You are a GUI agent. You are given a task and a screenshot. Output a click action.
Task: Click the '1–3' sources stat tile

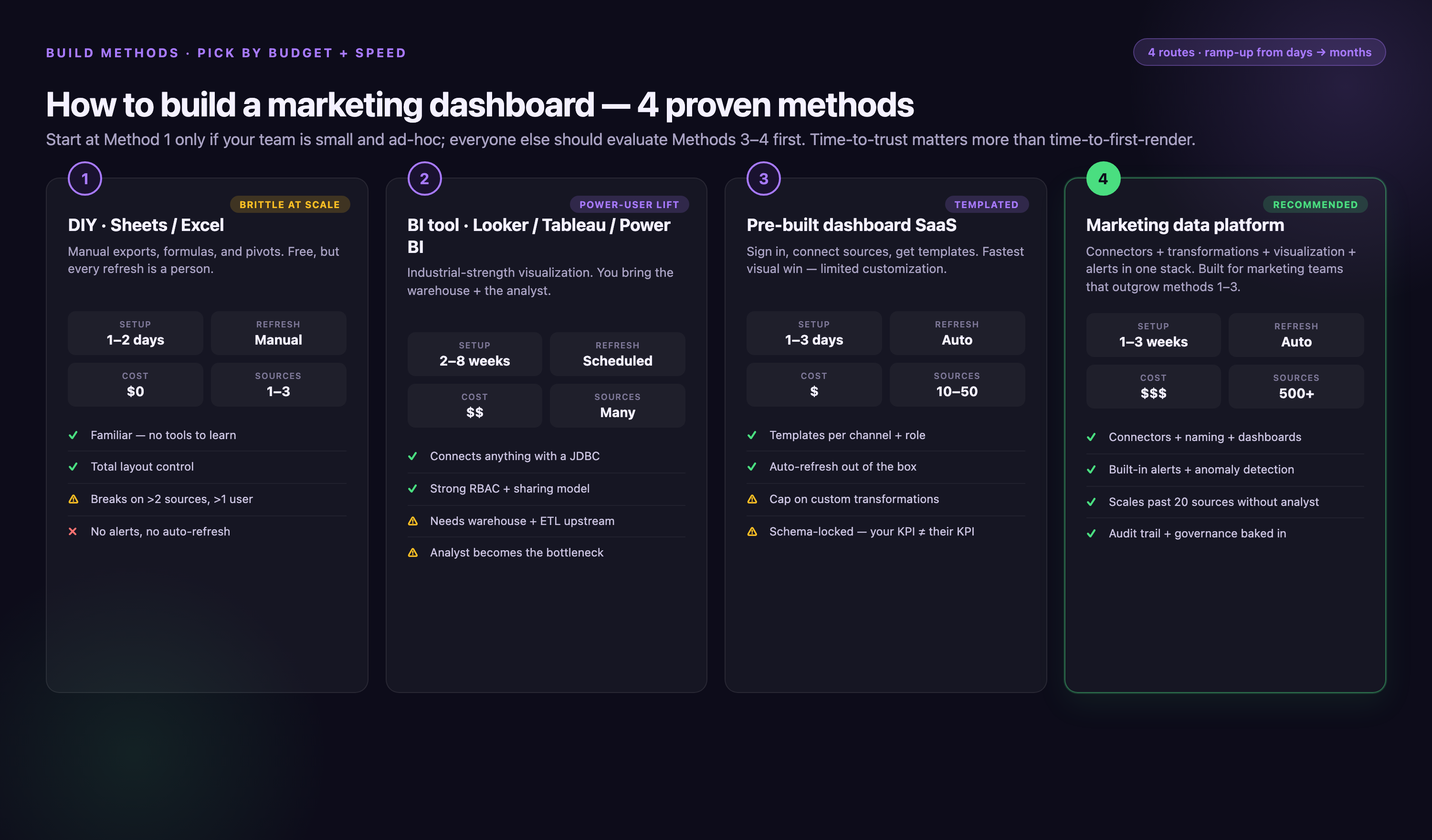pos(278,385)
